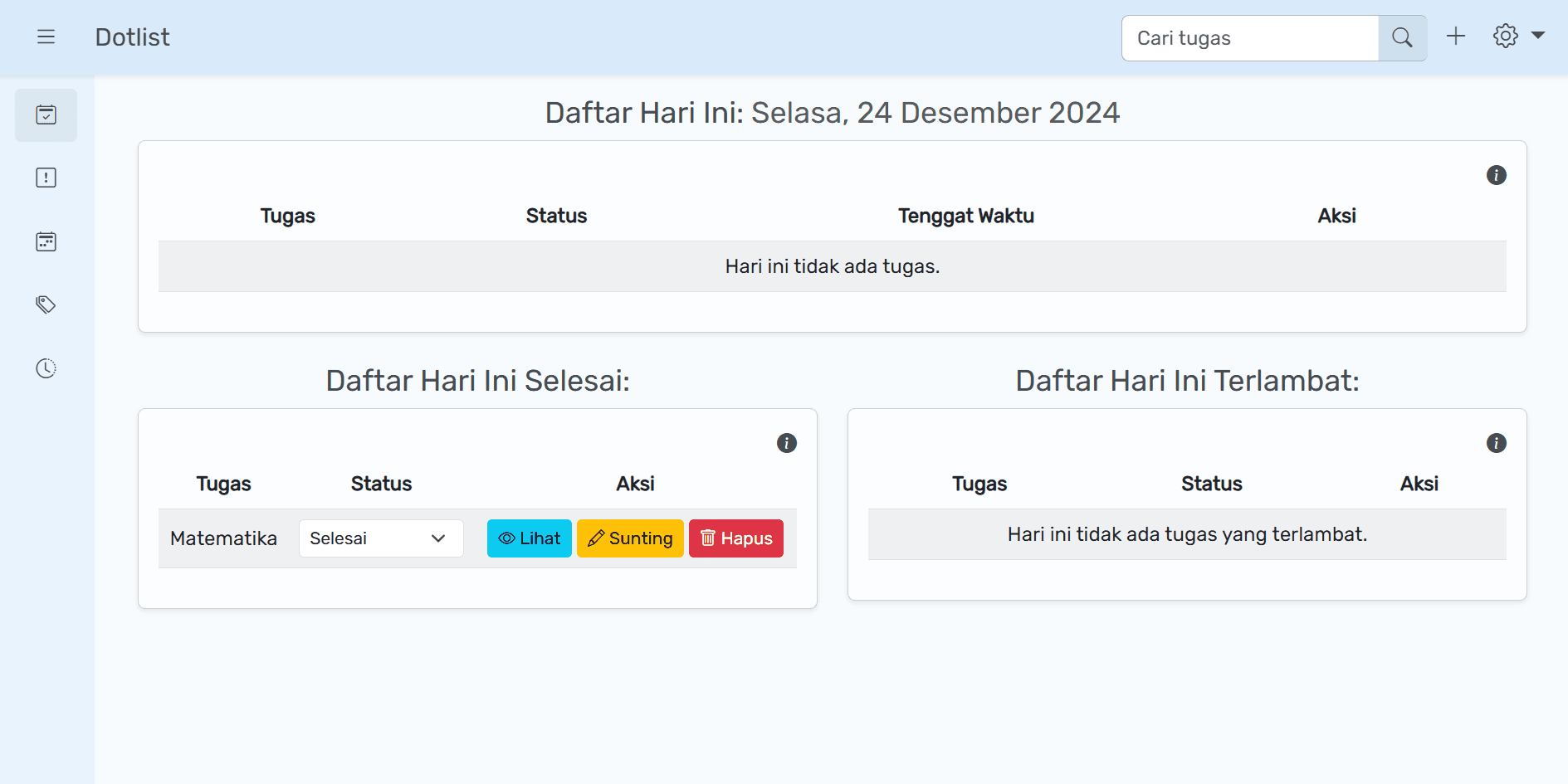
Task: Open today's task list sidebar icon
Action: pos(46,115)
